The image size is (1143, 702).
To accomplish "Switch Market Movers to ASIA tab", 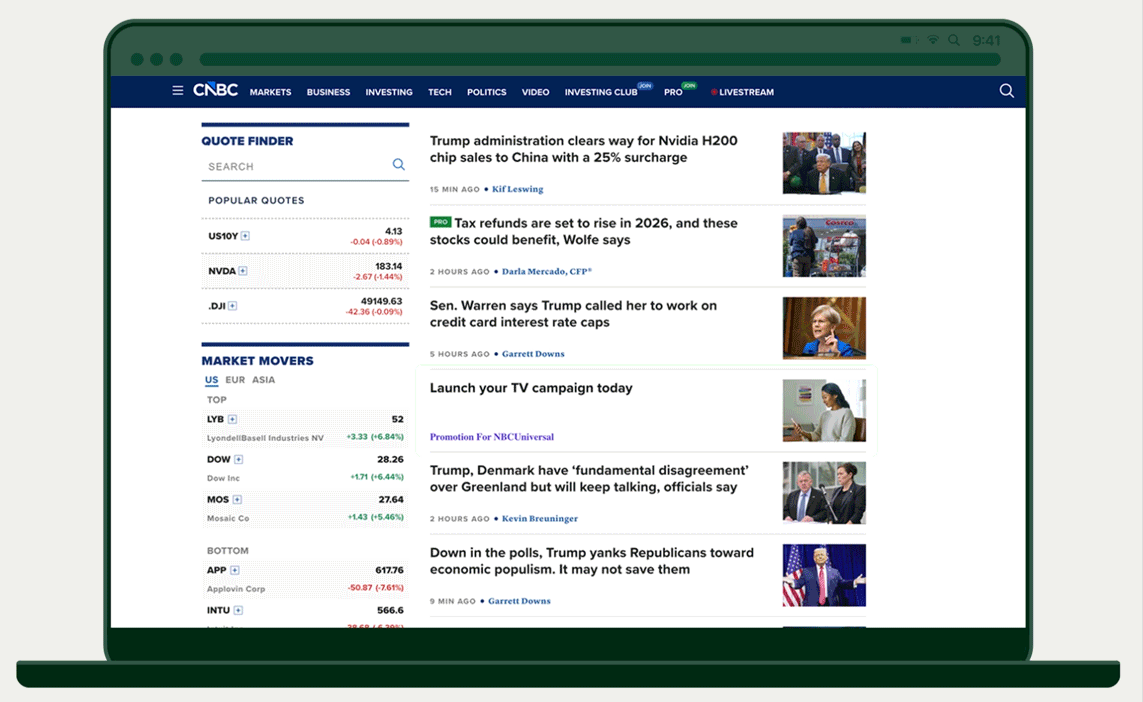I will coord(263,380).
